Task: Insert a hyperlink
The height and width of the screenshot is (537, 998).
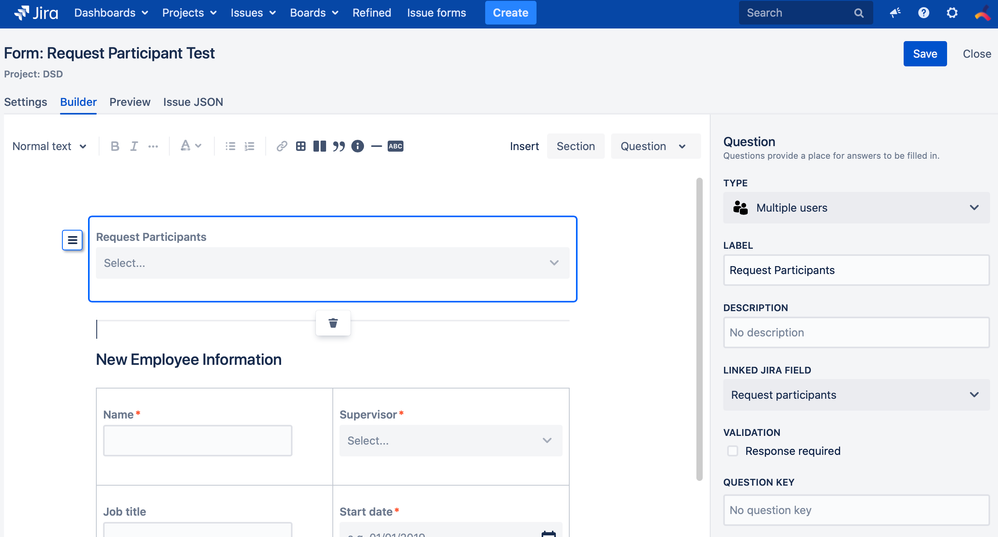Action: (x=281, y=146)
